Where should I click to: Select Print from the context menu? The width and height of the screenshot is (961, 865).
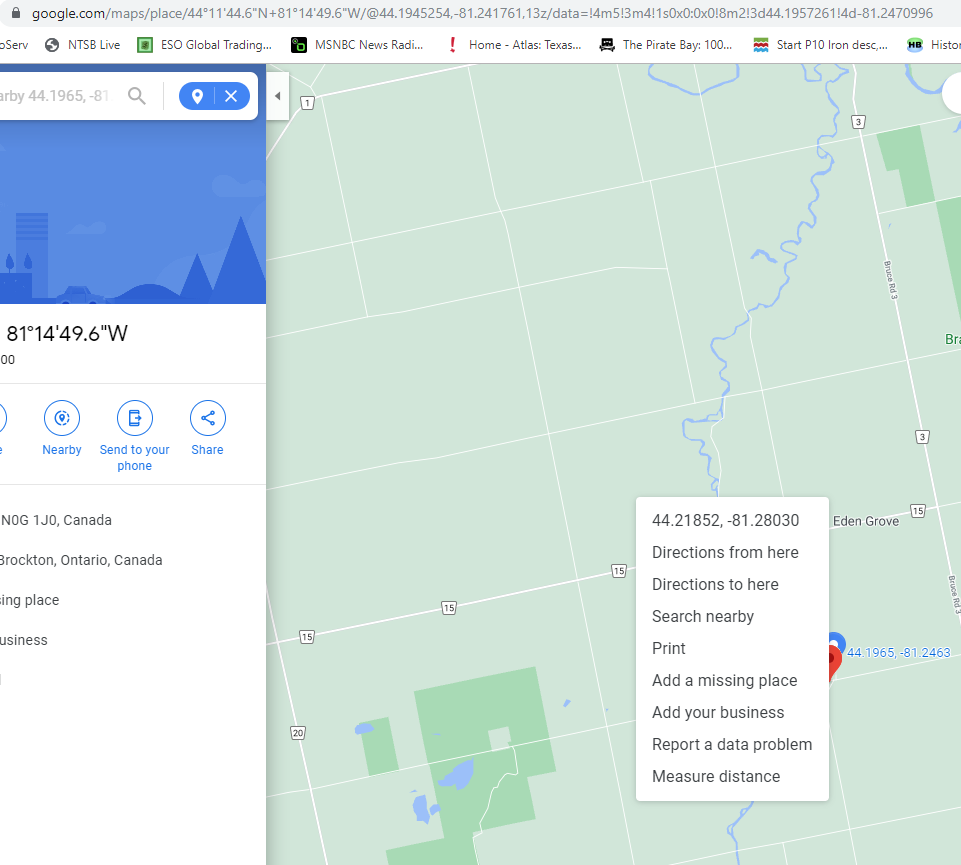pyautogui.click(x=668, y=648)
